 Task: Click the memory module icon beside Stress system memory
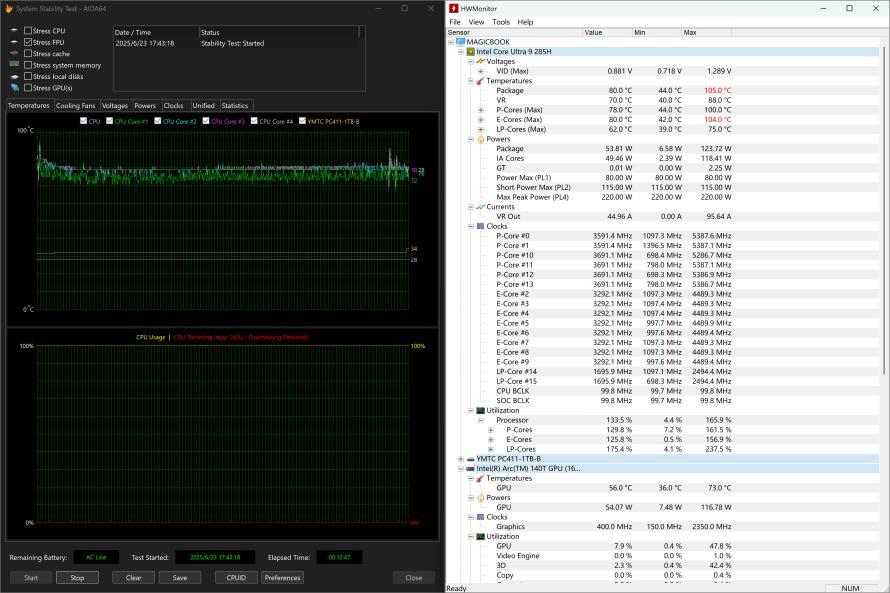14,65
